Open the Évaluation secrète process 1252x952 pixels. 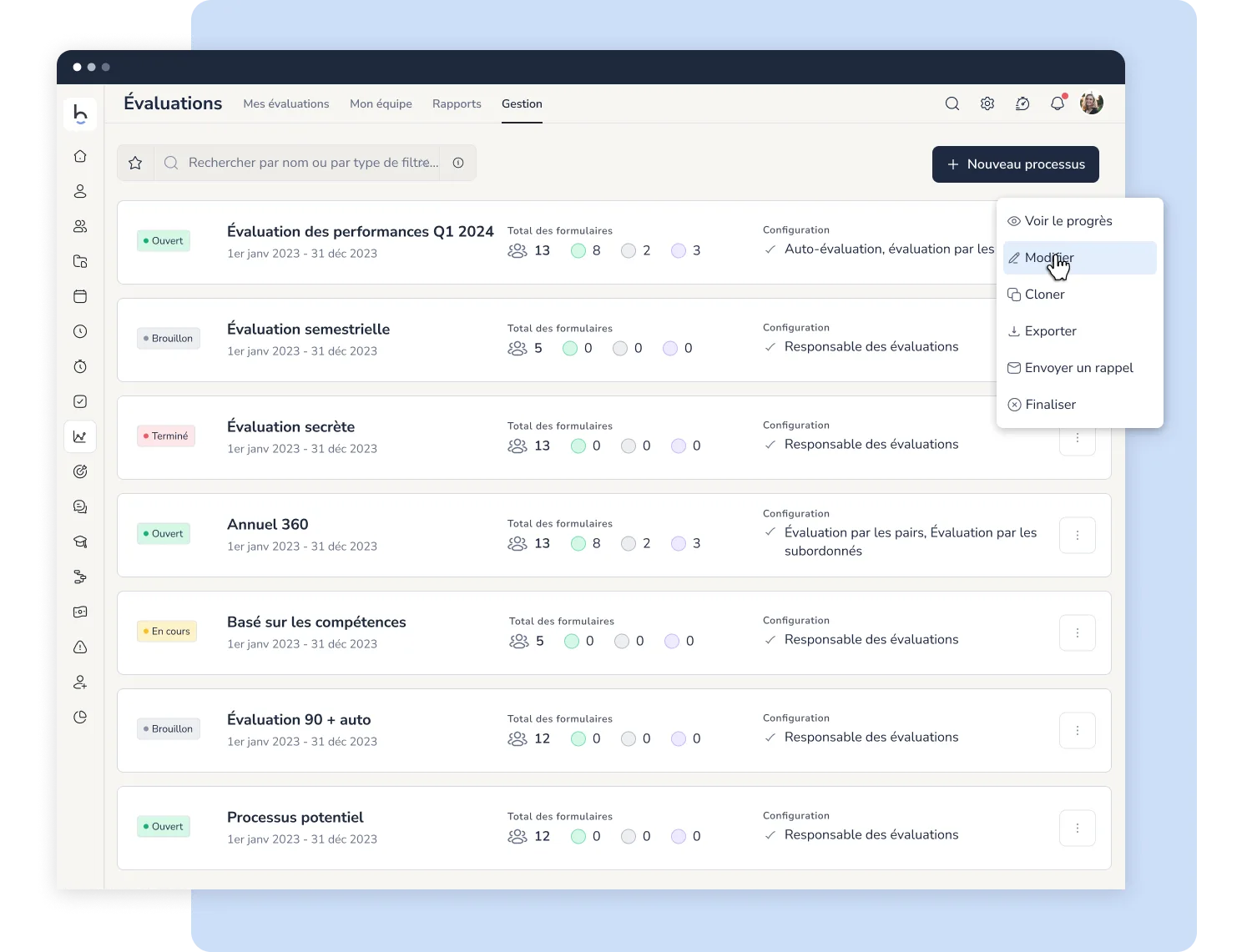pyautogui.click(x=291, y=427)
